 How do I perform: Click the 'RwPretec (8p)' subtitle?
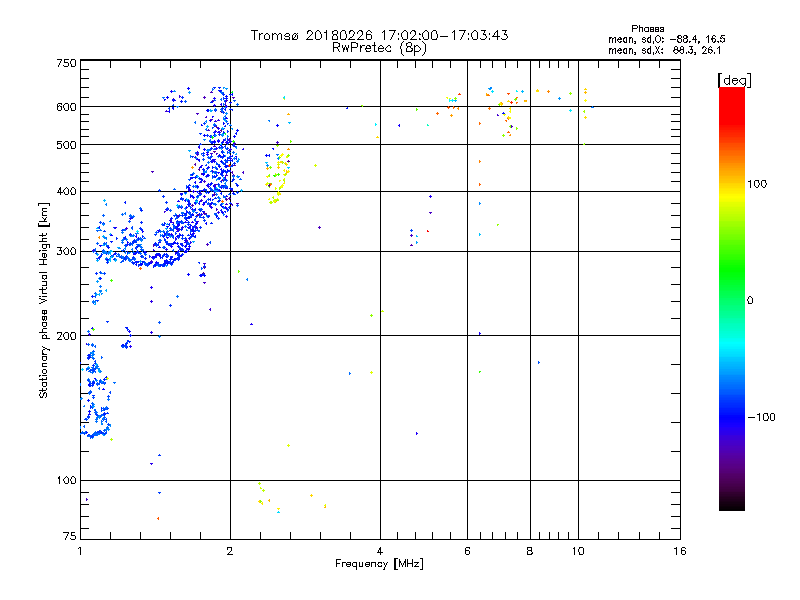coord(379,48)
